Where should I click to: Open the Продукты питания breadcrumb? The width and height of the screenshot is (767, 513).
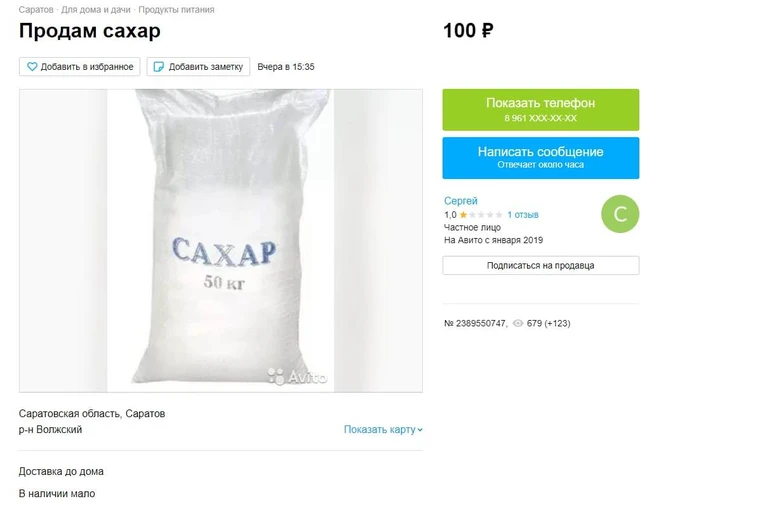tap(176, 9)
